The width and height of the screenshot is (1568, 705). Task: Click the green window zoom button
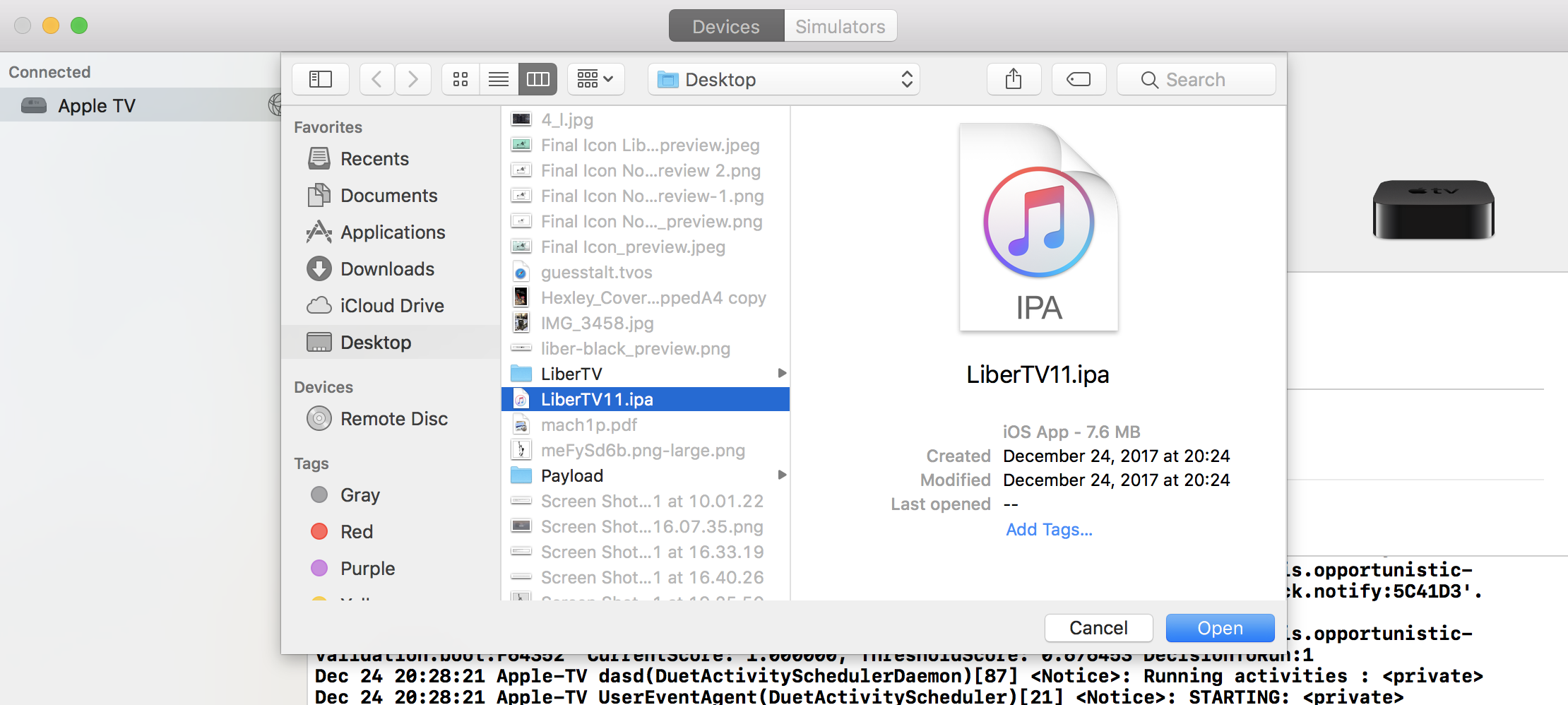(79, 25)
